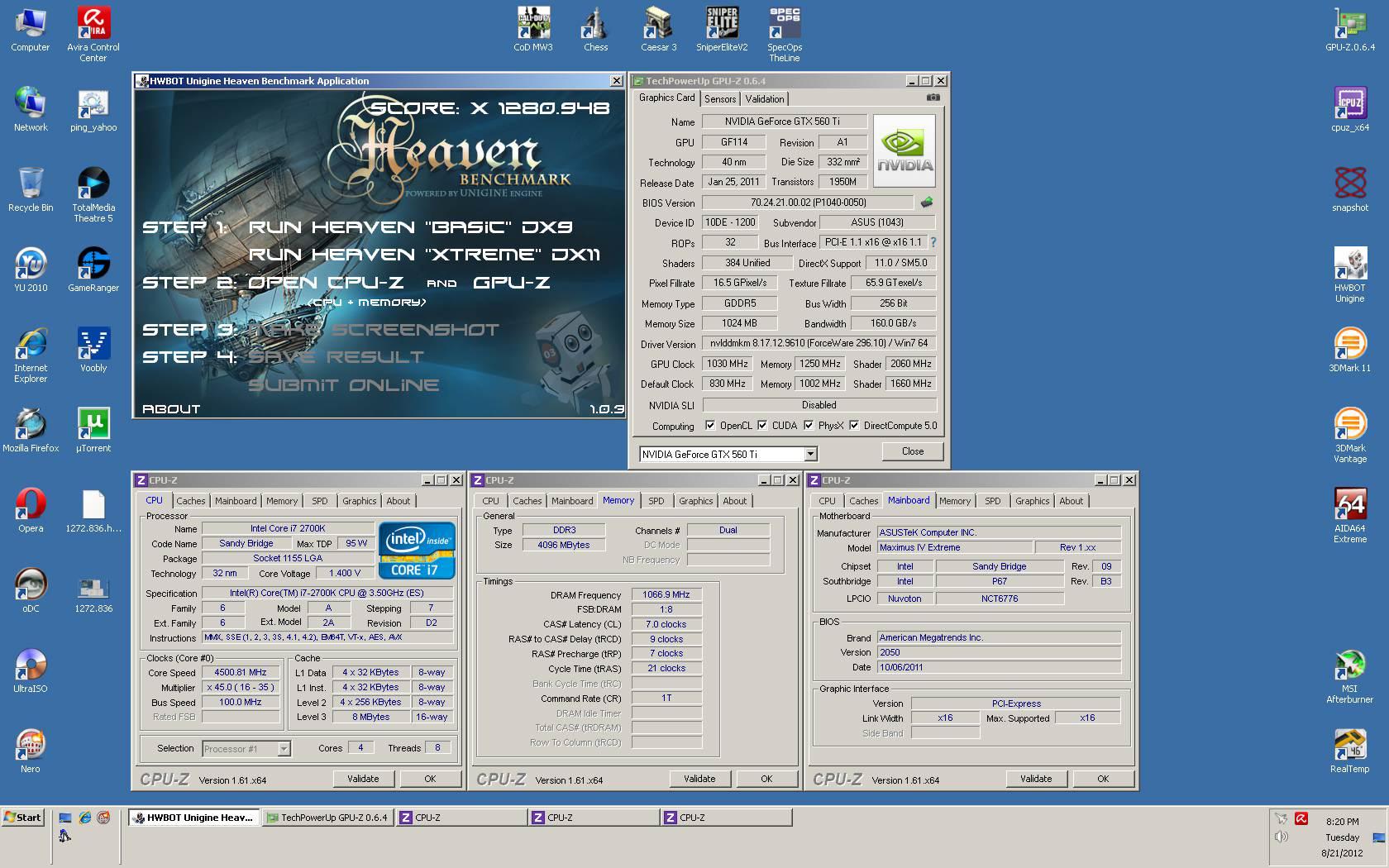Open the µTorrent desktop icon
The height and width of the screenshot is (868, 1389).
tap(93, 430)
